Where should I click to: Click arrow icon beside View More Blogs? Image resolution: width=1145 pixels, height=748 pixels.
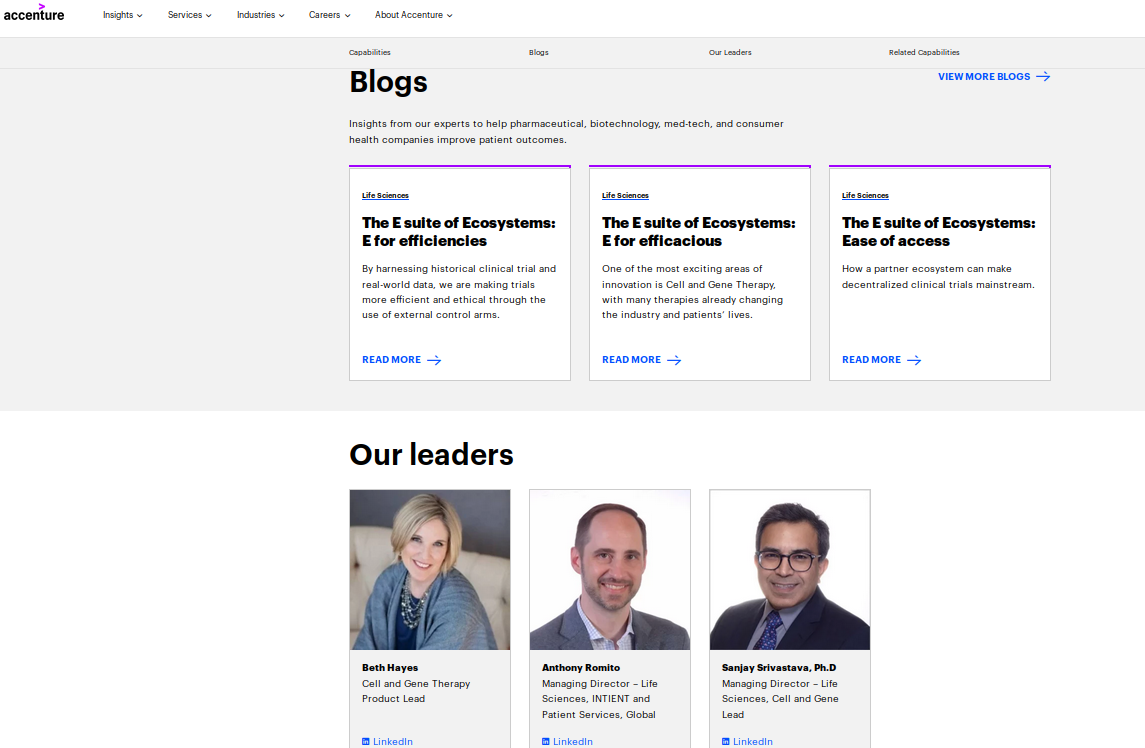pos(1043,77)
